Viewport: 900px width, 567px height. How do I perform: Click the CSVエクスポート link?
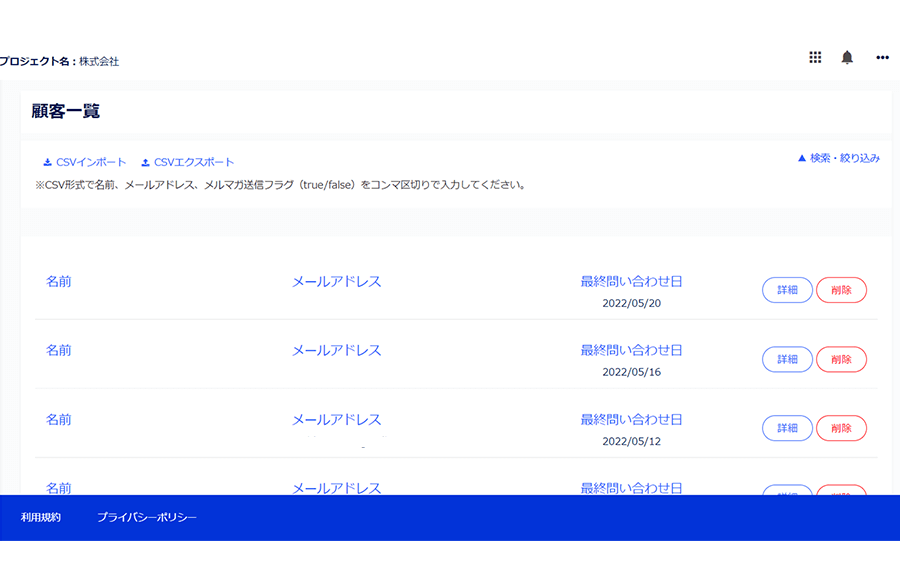pyautogui.click(x=194, y=162)
